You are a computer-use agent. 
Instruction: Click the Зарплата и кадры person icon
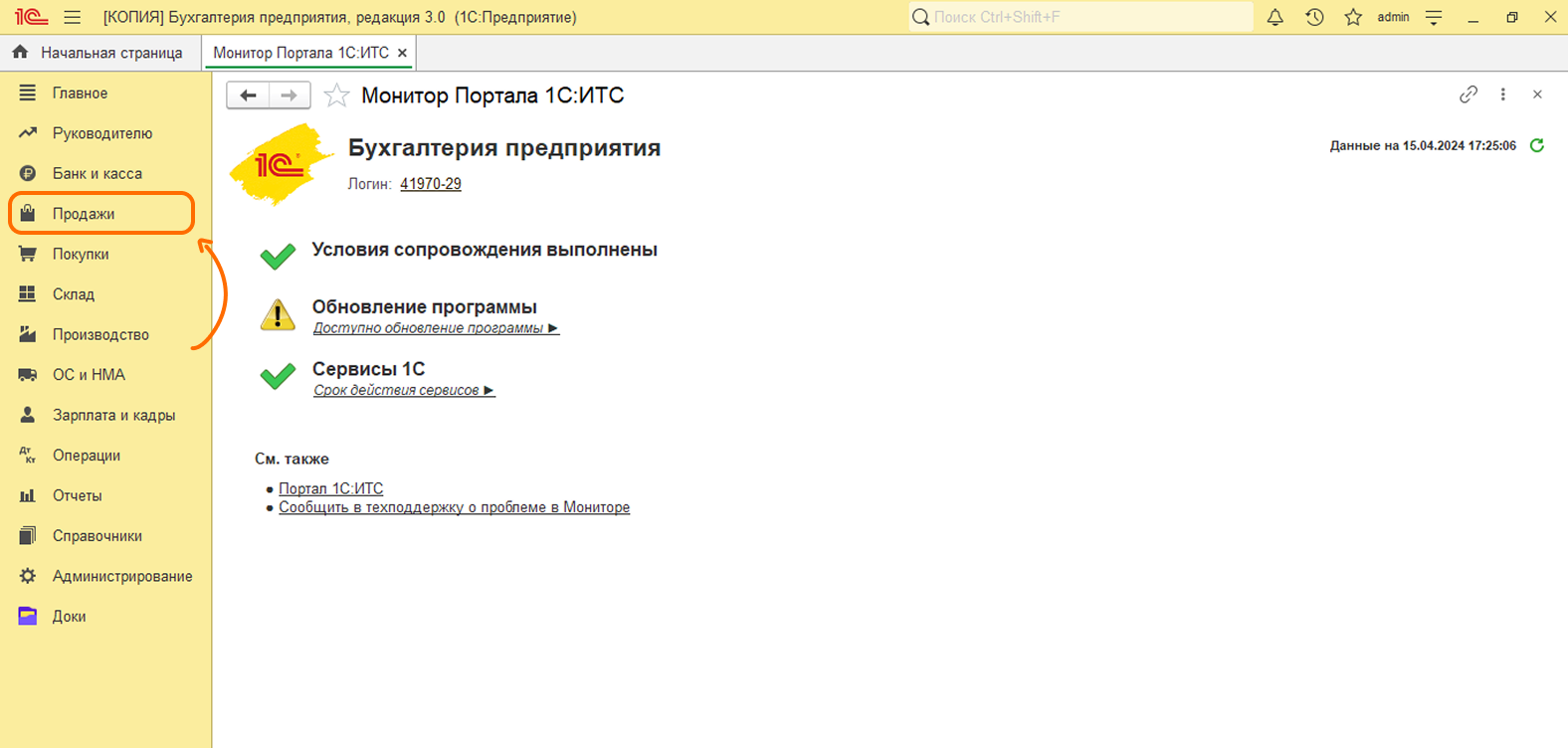(28, 415)
